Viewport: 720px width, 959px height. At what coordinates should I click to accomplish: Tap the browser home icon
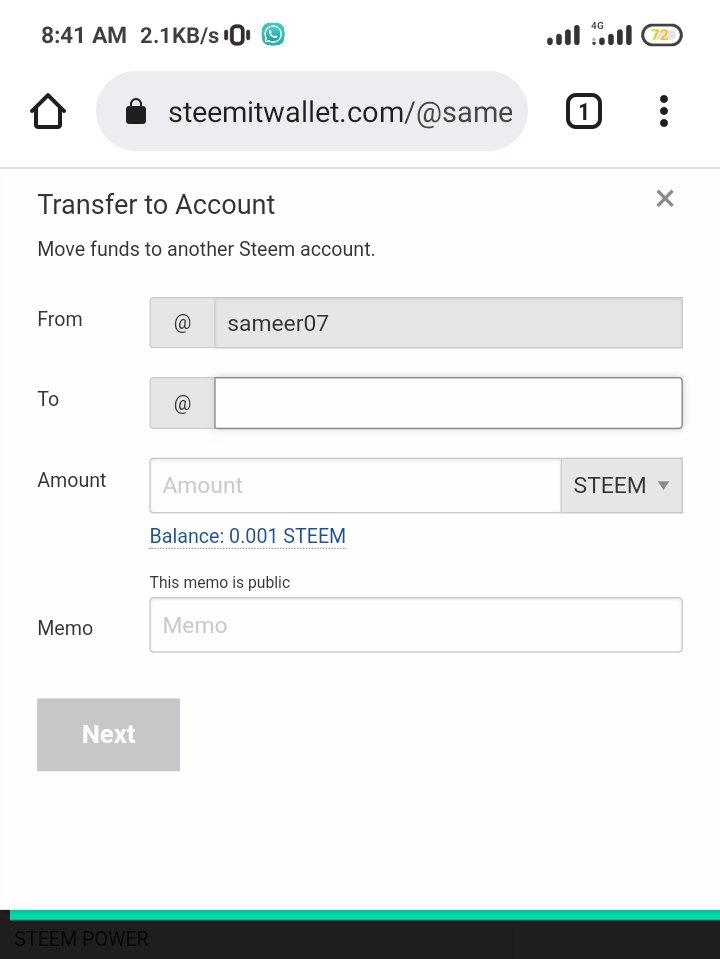click(x=48, y=112)
